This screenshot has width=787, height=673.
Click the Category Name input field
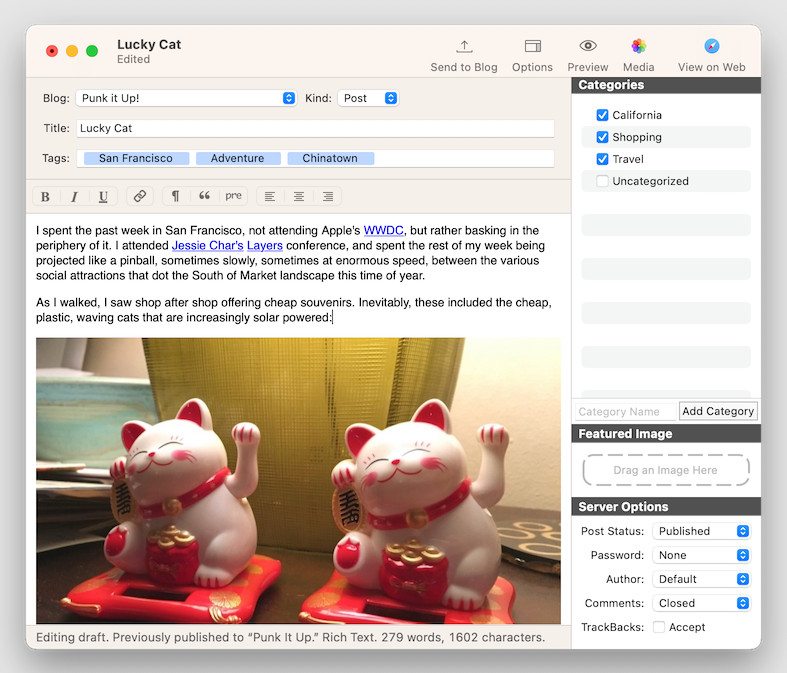[626, 412]
